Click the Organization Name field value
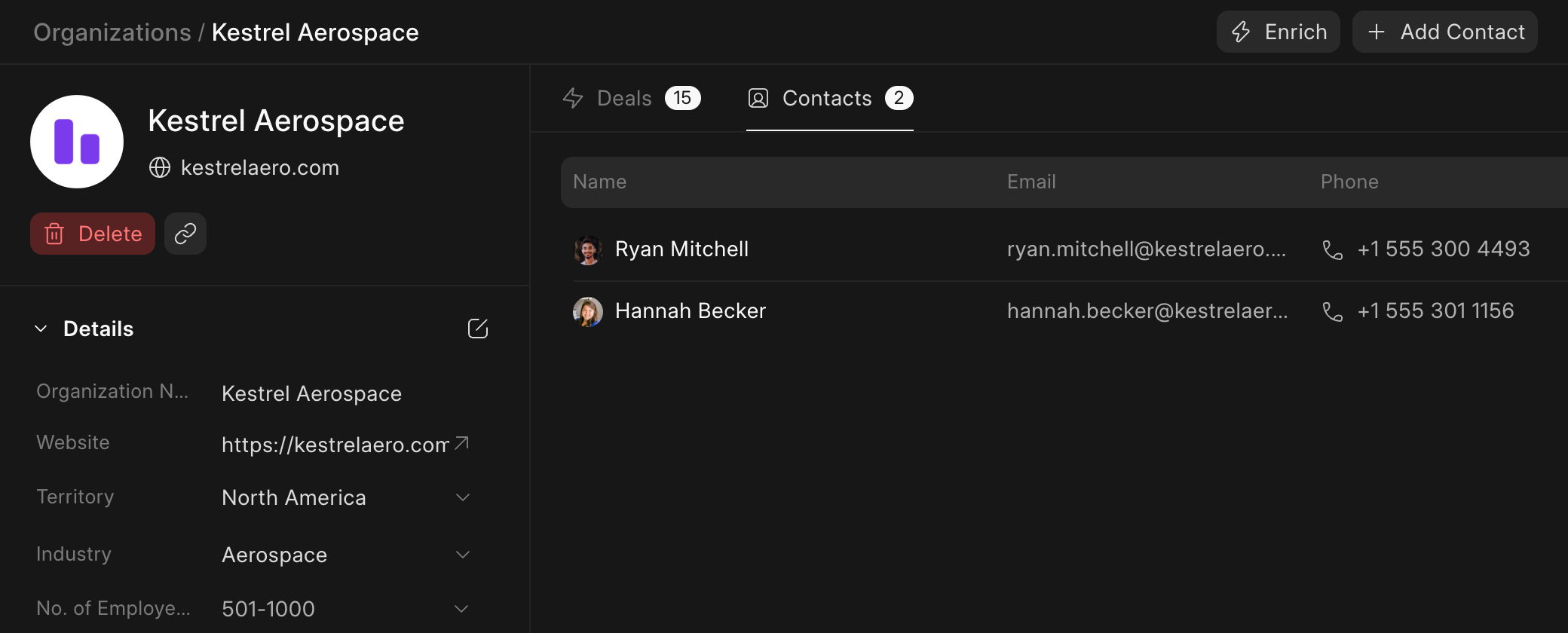The image size is (1568, 633). pyautogui.click(x=311, y=393)
